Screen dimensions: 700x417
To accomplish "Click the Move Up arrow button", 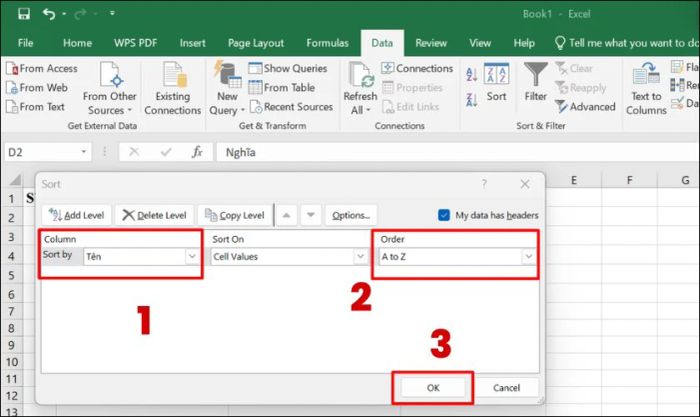I will pyautogui.click(x=287, y=215).
